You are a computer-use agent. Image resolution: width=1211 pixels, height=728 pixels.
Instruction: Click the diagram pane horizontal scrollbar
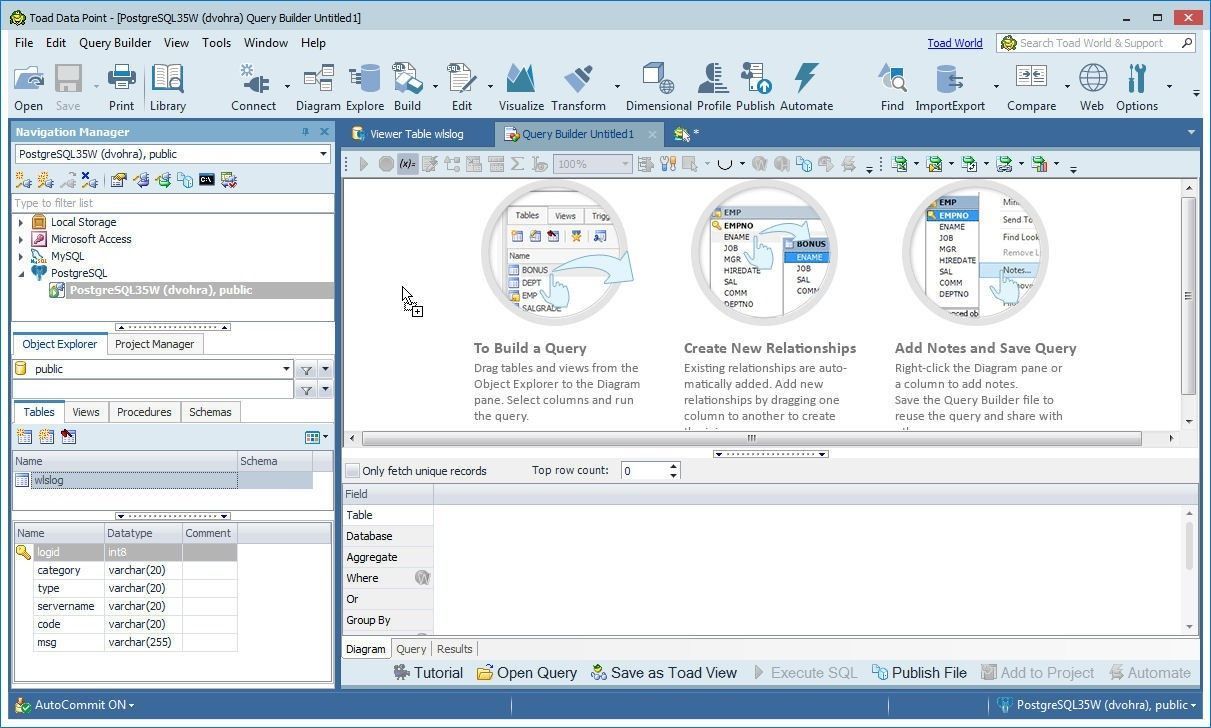(x=751, y=438)
